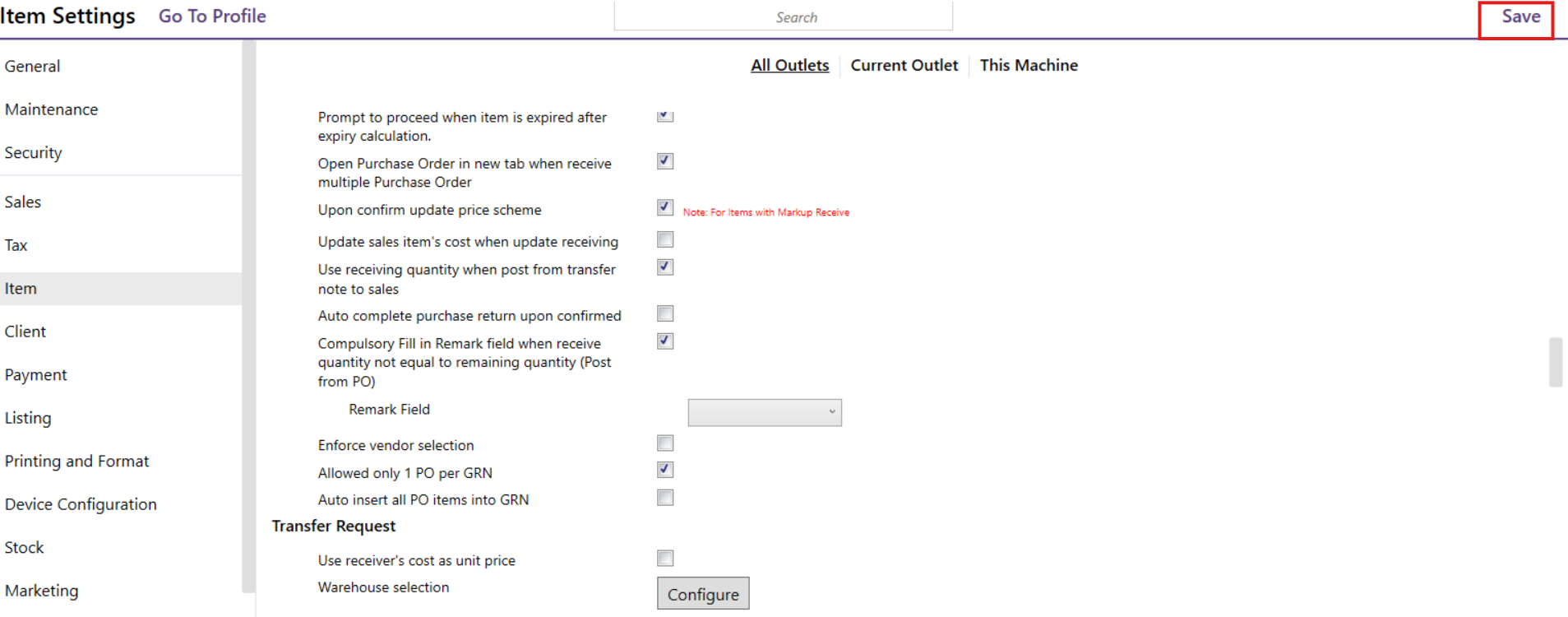Open the Security settings category
Viewport: 1568px width, 617px height.
click(x=34, y=153)
